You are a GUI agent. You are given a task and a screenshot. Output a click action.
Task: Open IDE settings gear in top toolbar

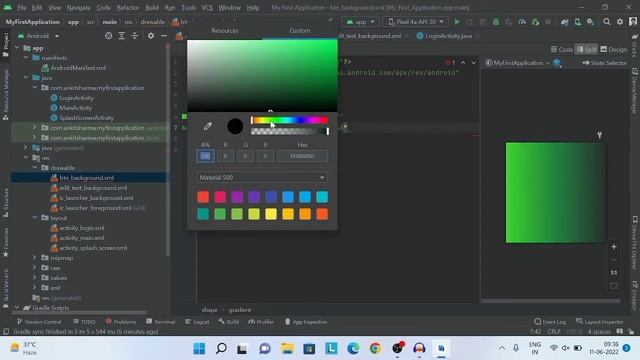620,22
